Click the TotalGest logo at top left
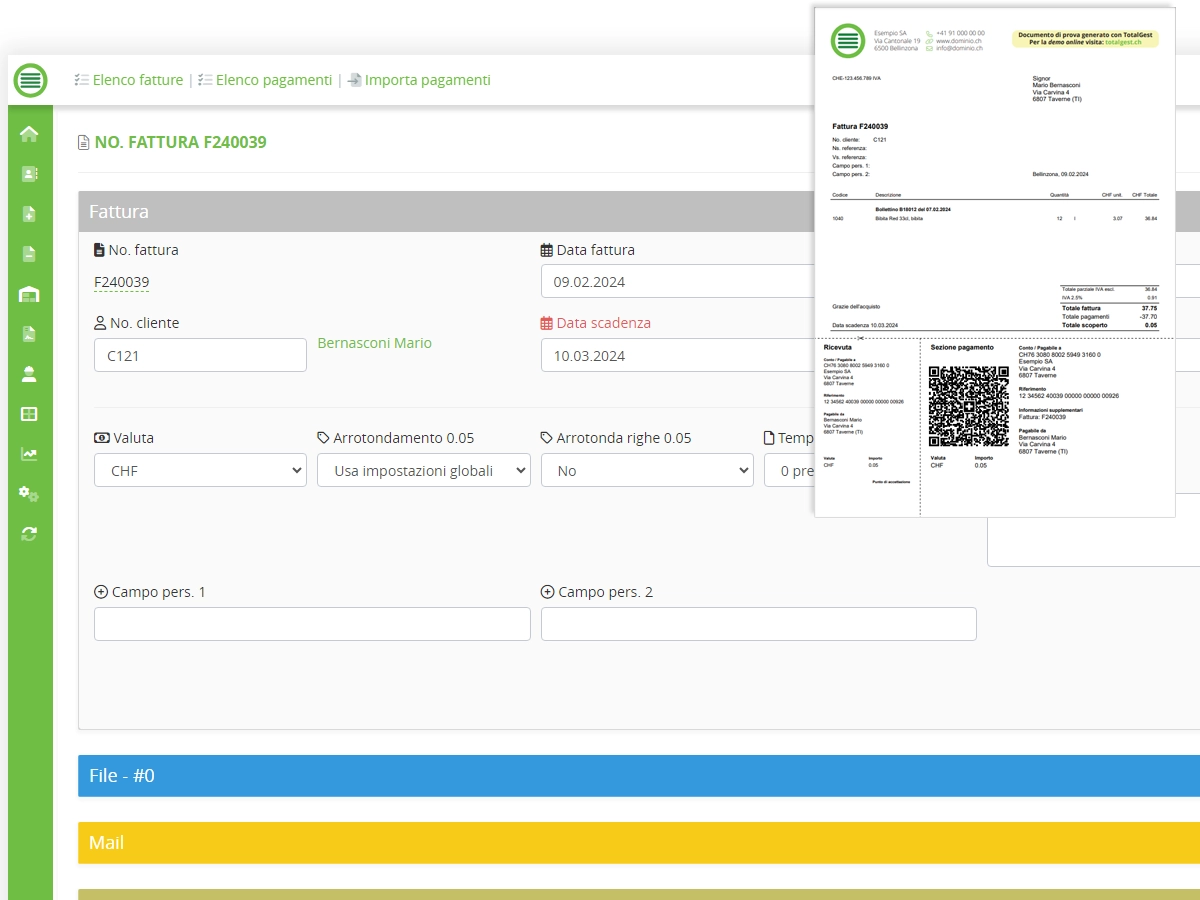 tap(31, 80)
